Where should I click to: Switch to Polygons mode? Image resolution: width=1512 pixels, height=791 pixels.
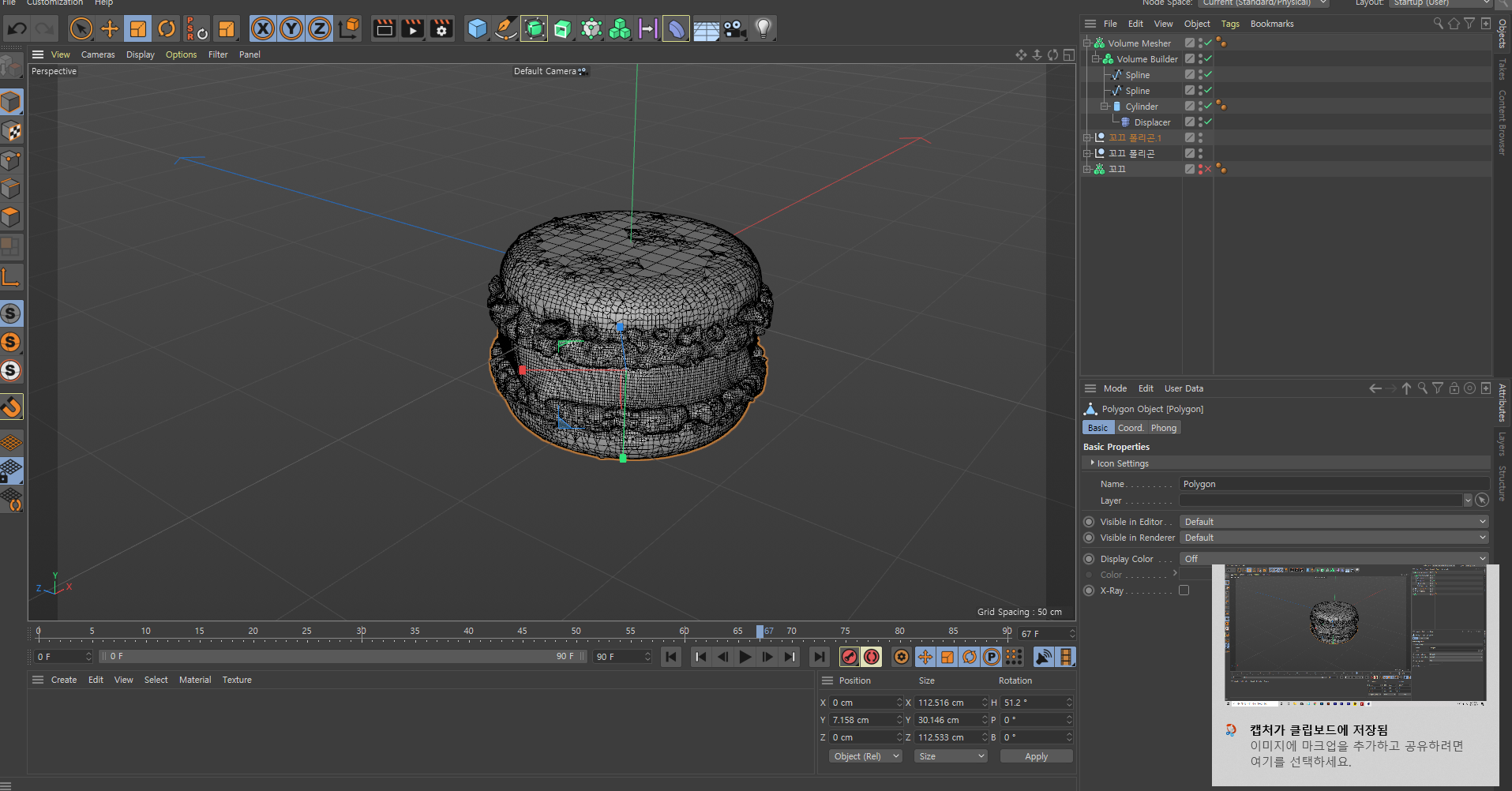click(11, 217)
